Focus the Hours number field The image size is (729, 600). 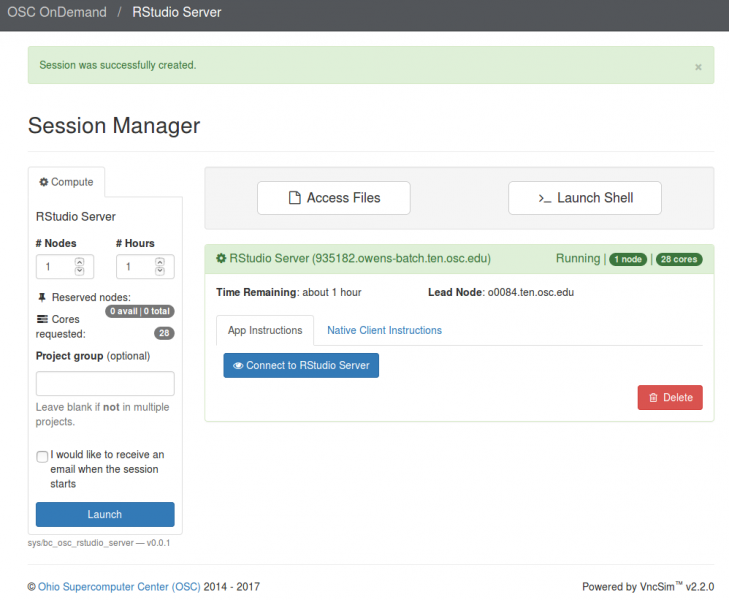pyautogui.click(x=145, y=267)
